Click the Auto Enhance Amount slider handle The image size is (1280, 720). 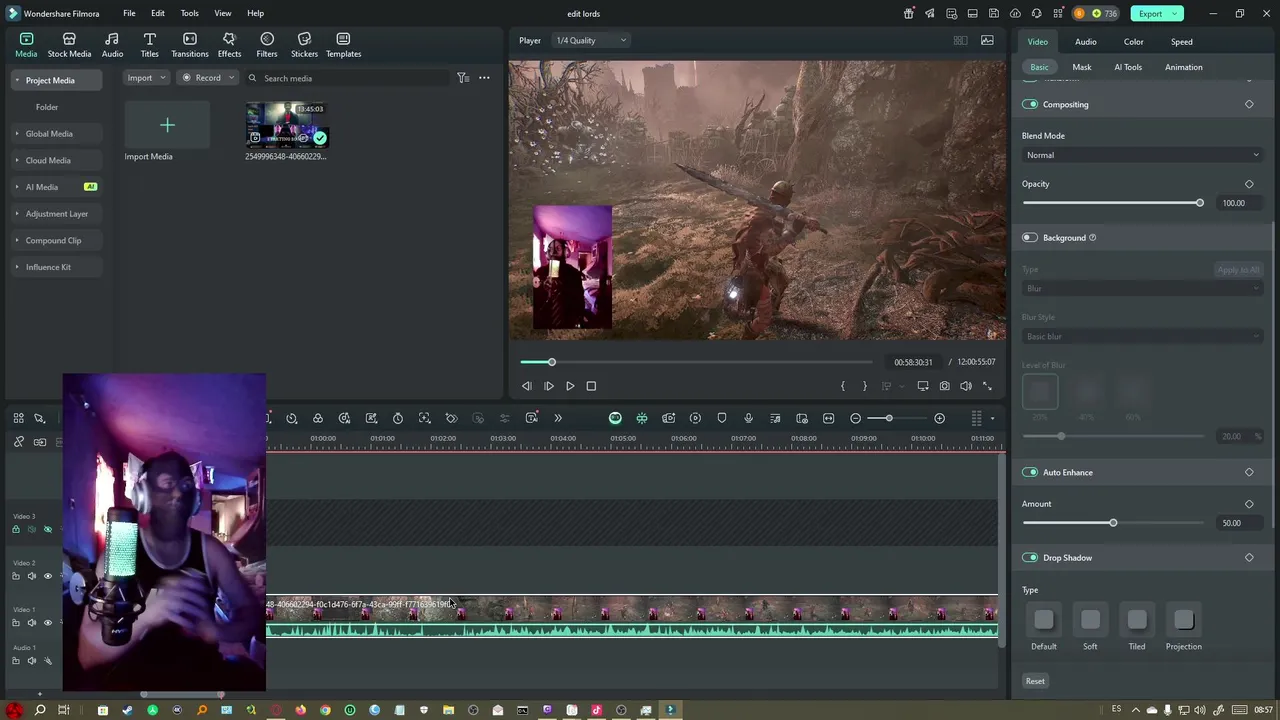pyautogui.click(x=1112, y=523)
